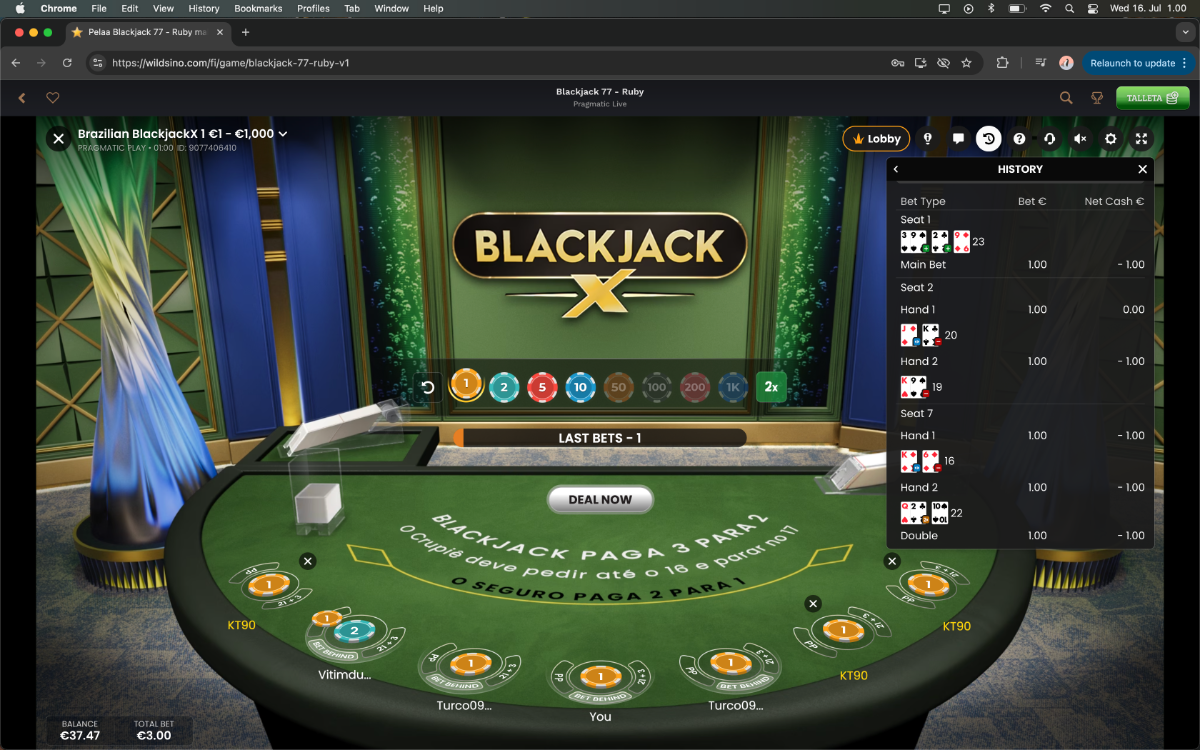The width and height of the screenshot is (1200, 750).
Task: Close the Brazilian BlackjackX table
Action: point(59,139)
